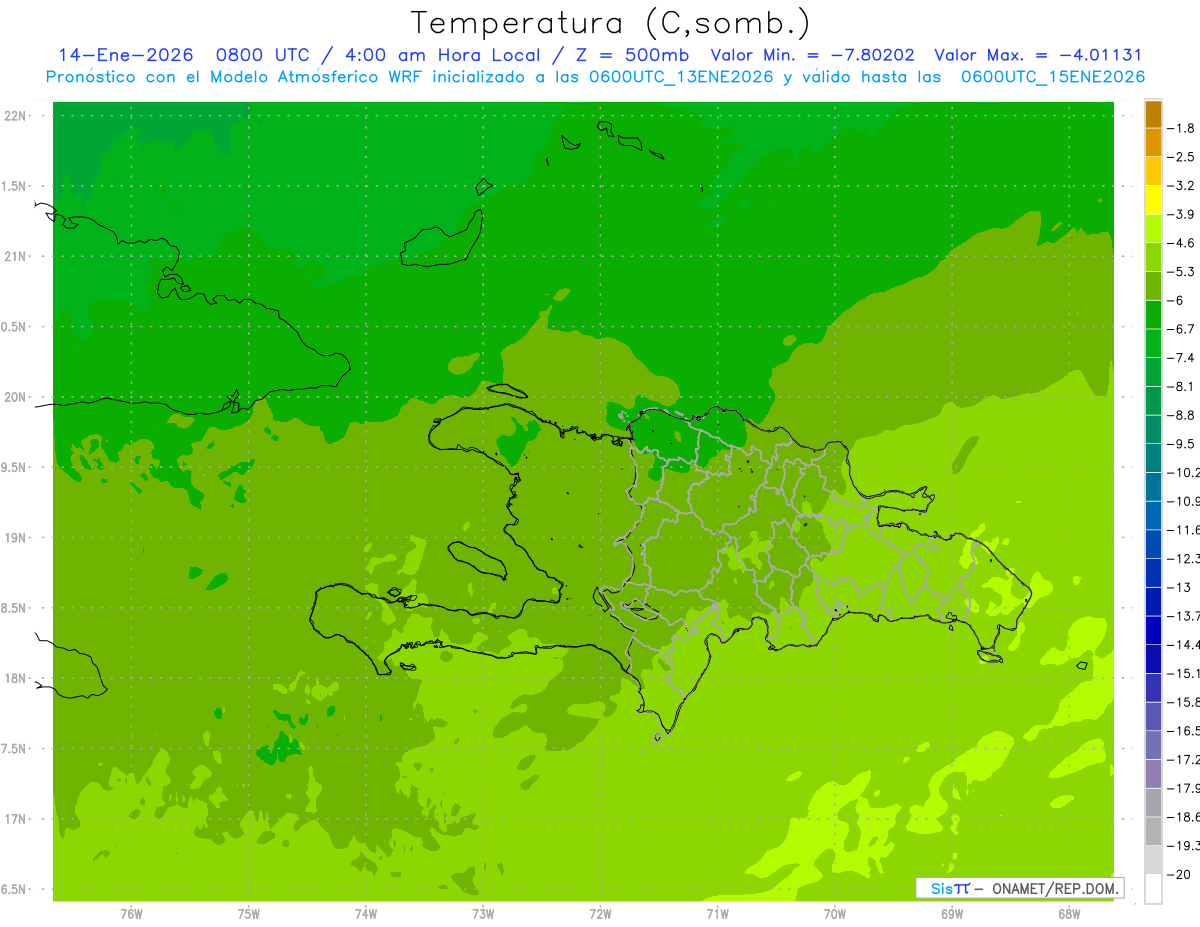Click the 20N latitude axis label
Screen dimensions: 1200x927
click(x=15, y=397)
